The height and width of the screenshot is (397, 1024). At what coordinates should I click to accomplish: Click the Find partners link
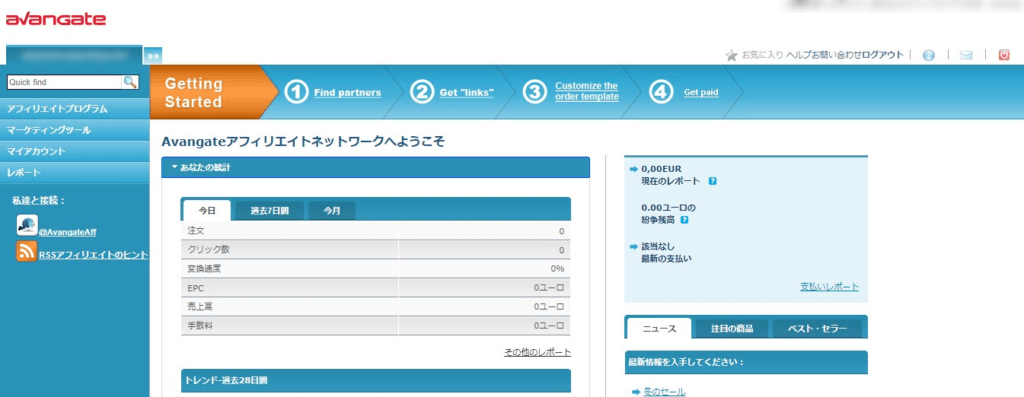347,93
